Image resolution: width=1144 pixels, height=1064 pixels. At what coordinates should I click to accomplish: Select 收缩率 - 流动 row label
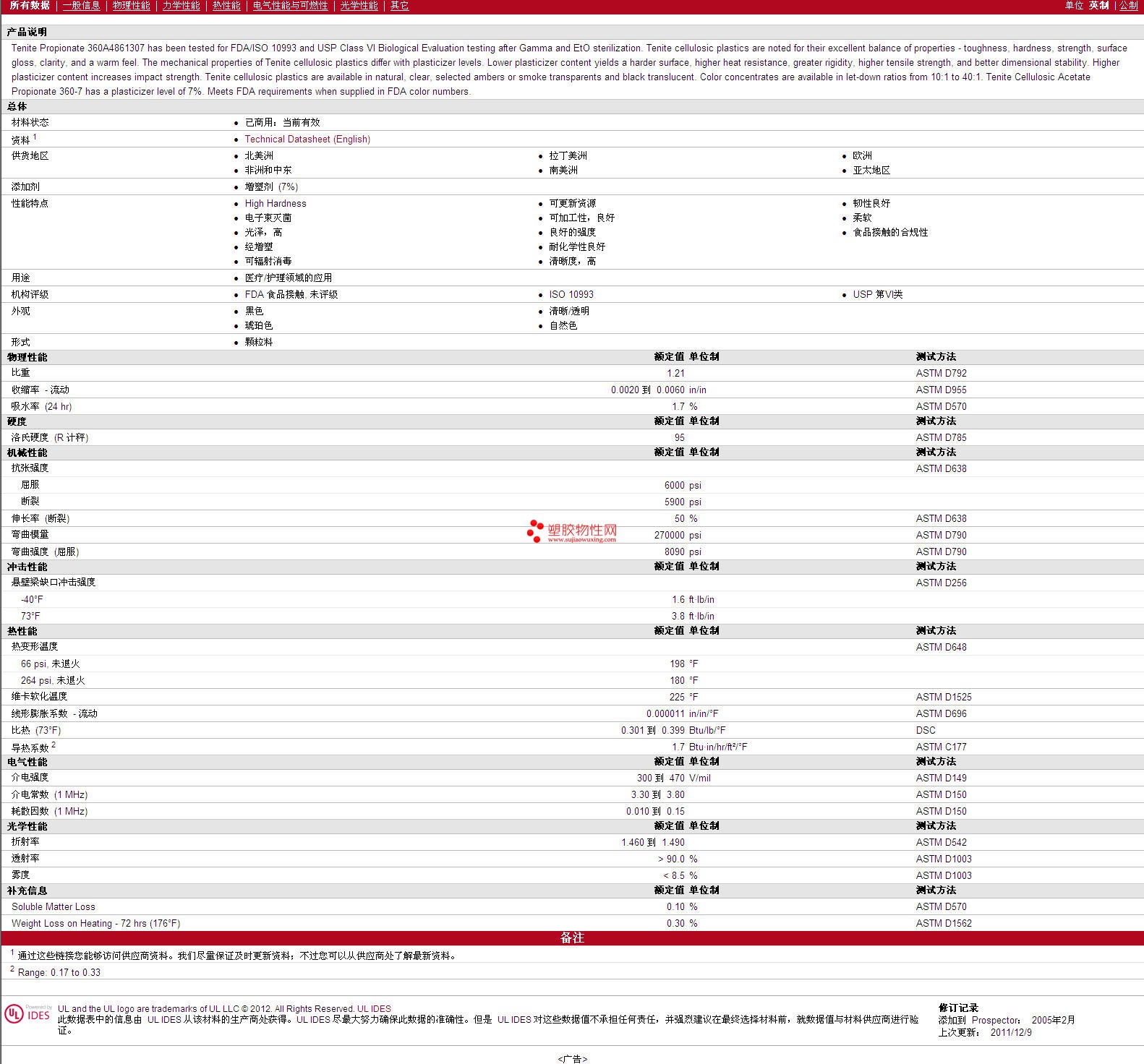(40, 390)
